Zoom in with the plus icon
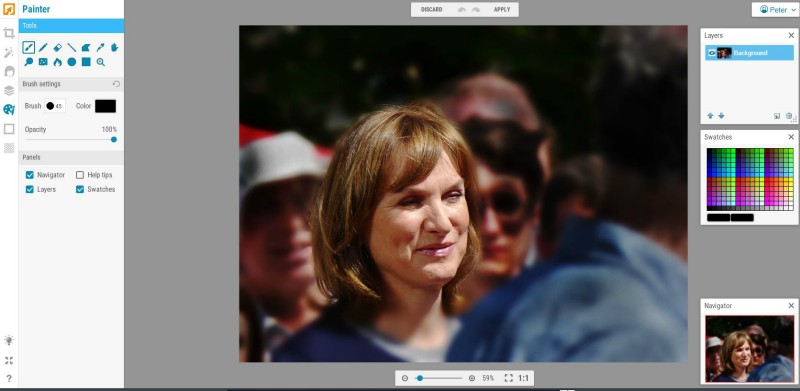The image size is (800, 391). click(x=471, y=378)
